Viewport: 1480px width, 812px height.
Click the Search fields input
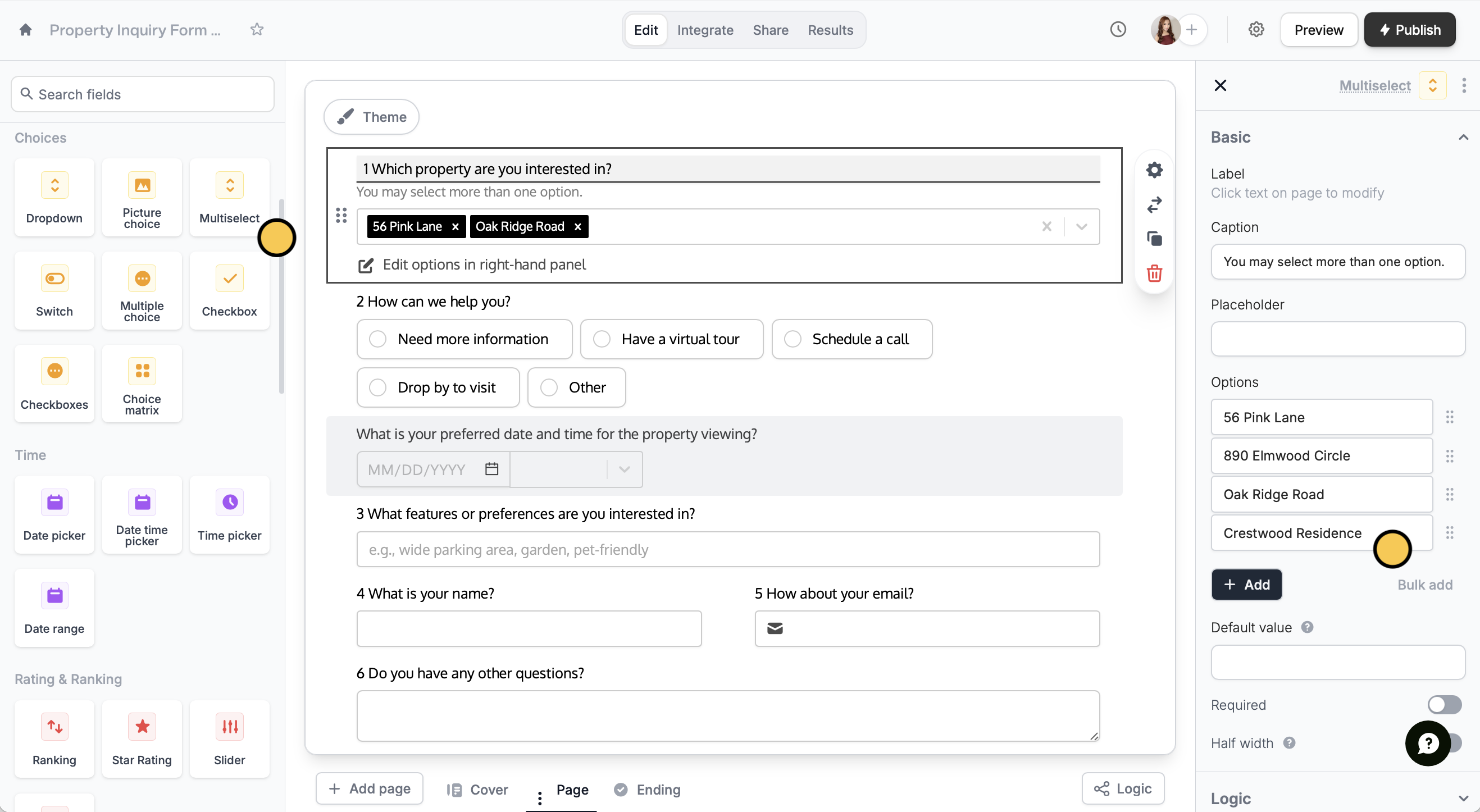pos(143,94)
